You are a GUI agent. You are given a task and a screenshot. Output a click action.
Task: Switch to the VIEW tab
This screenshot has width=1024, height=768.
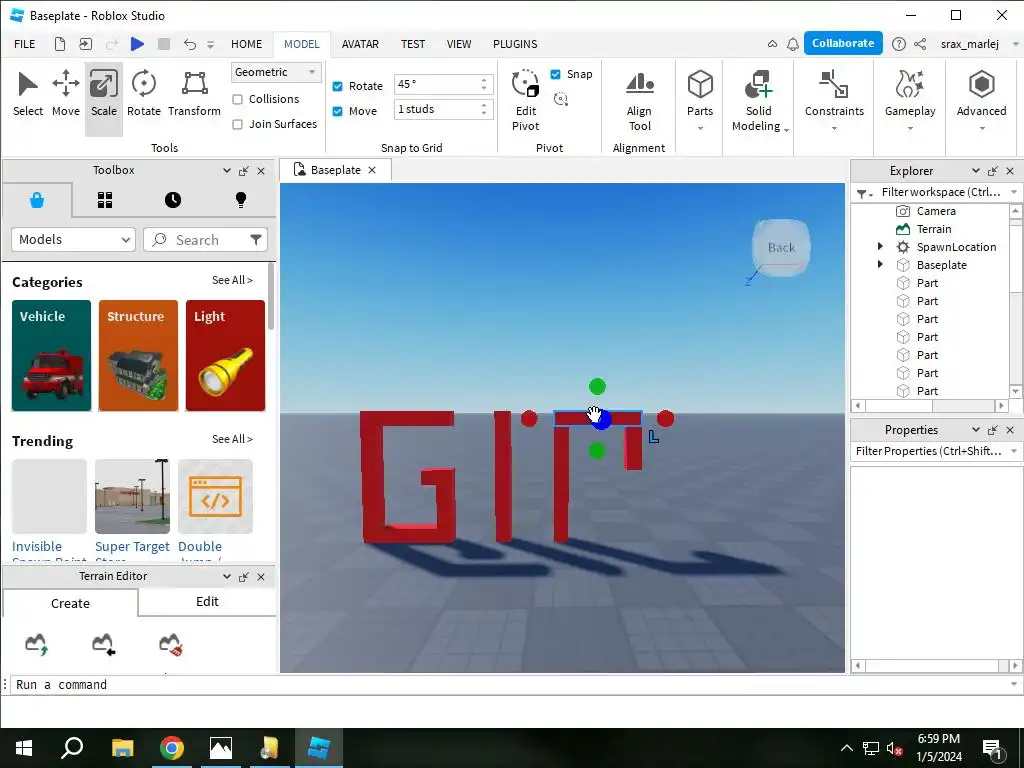click(459, 44)
